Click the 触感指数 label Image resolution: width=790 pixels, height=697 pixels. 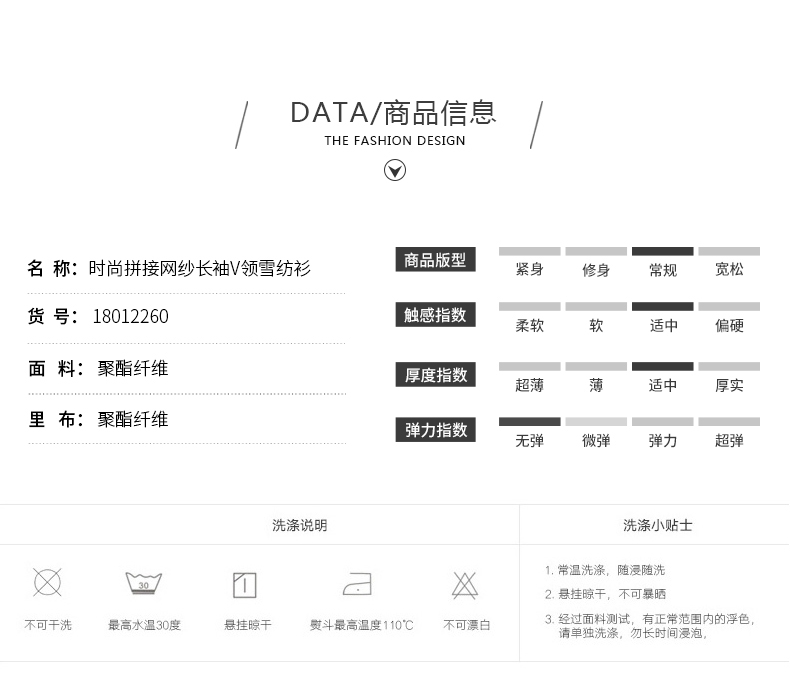[x=435, y=316]
